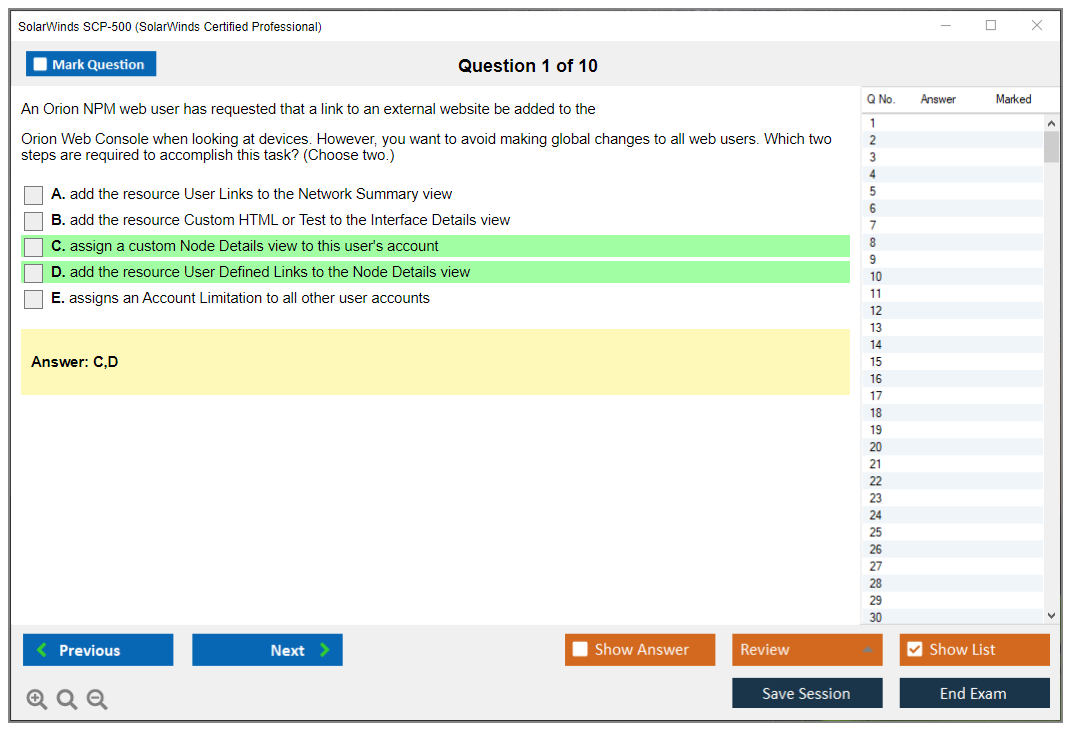The image size is (1075, 735).
Task: Jump to question 10 in list
Action: click(876, 277)
